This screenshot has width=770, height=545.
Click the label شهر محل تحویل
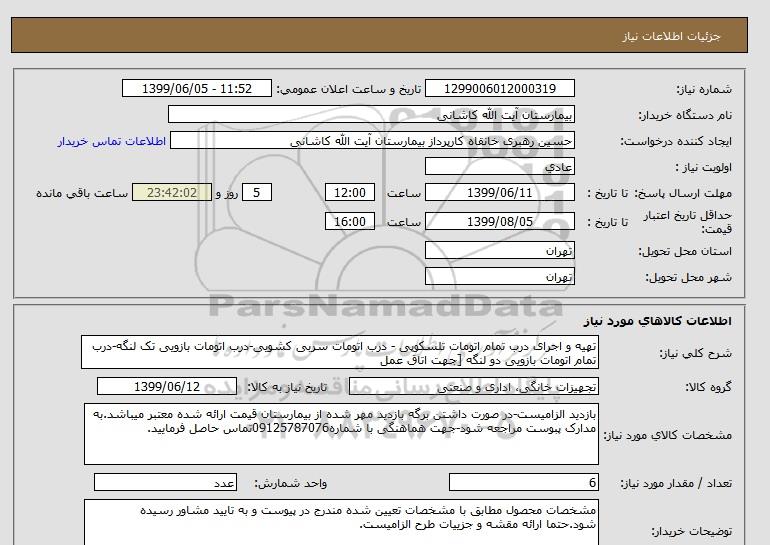[x=688, y=277]
